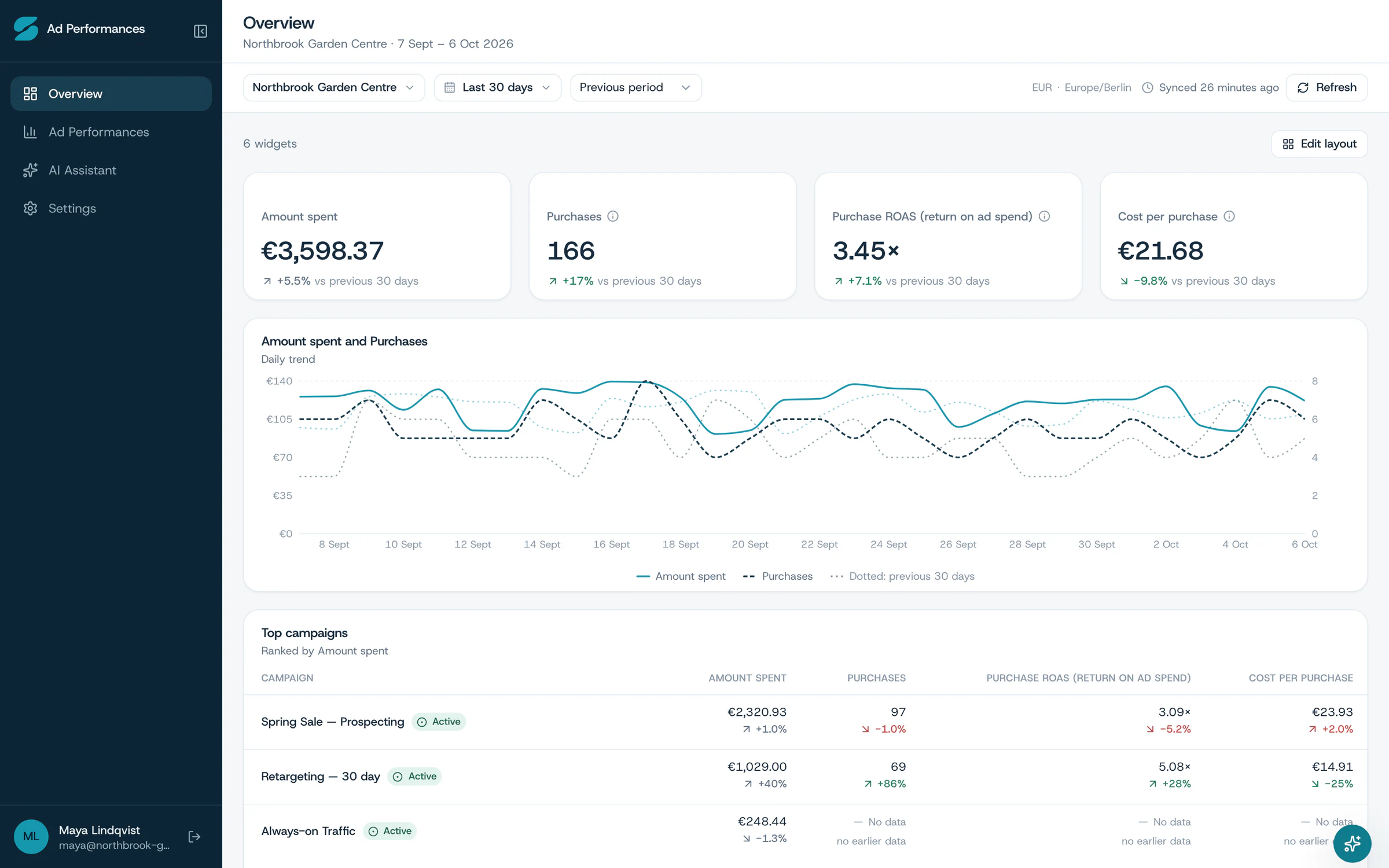Collapse the sidebar with the panel icon

[200, 31]
